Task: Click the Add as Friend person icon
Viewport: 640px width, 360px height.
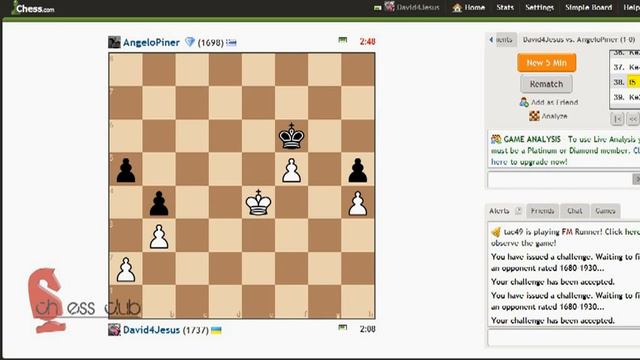Action: pos(524,102)
